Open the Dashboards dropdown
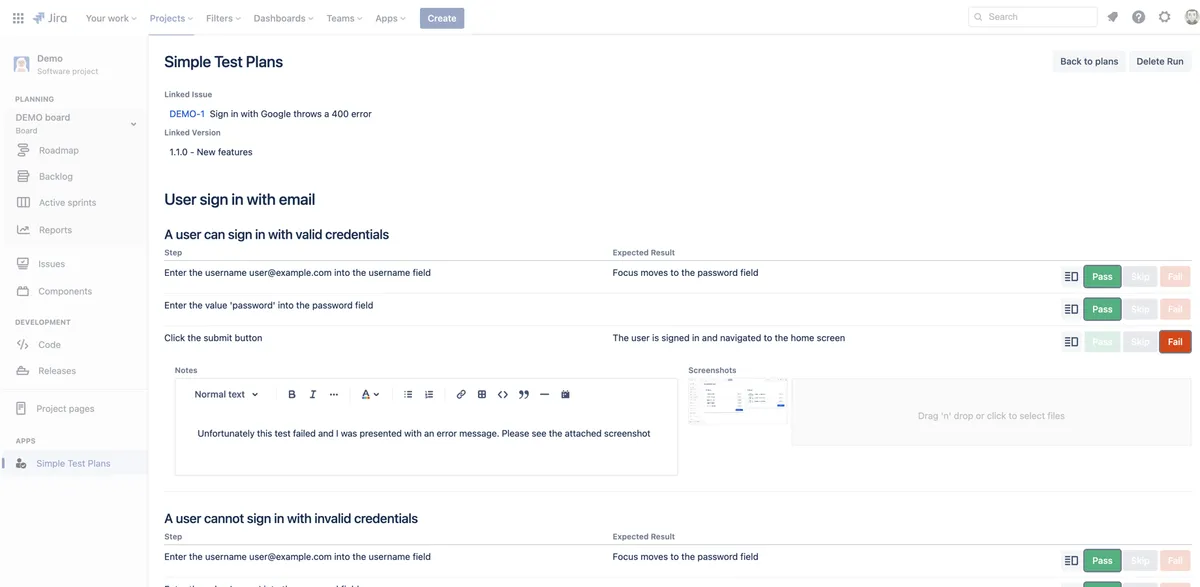Screen dimensions: 1200x587 pyautogui.click(x=283, y=18)
